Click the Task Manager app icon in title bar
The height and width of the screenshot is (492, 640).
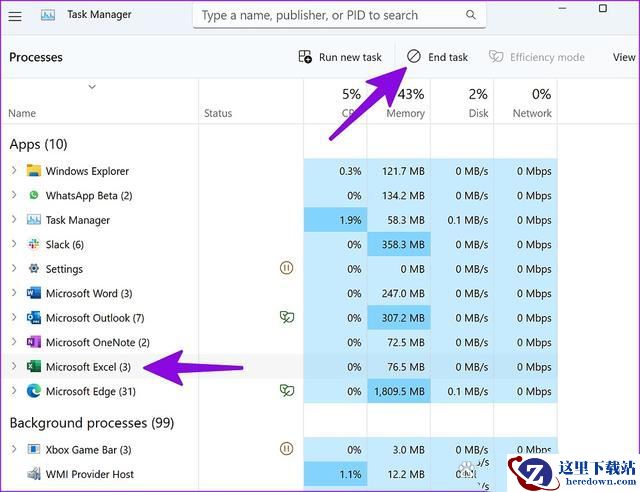pos(48,15)
